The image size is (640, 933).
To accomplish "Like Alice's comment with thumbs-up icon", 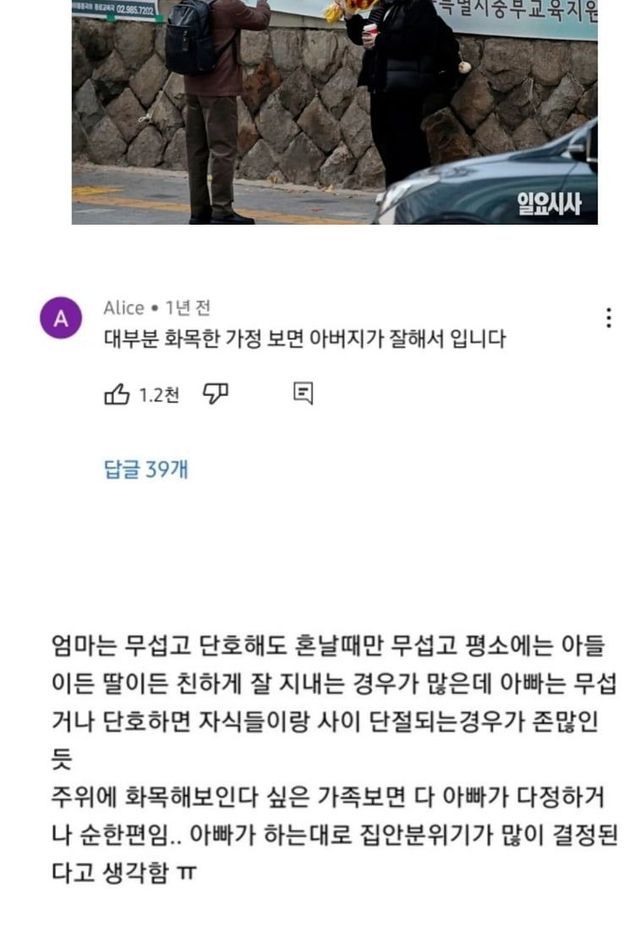I will pos(117,394).
